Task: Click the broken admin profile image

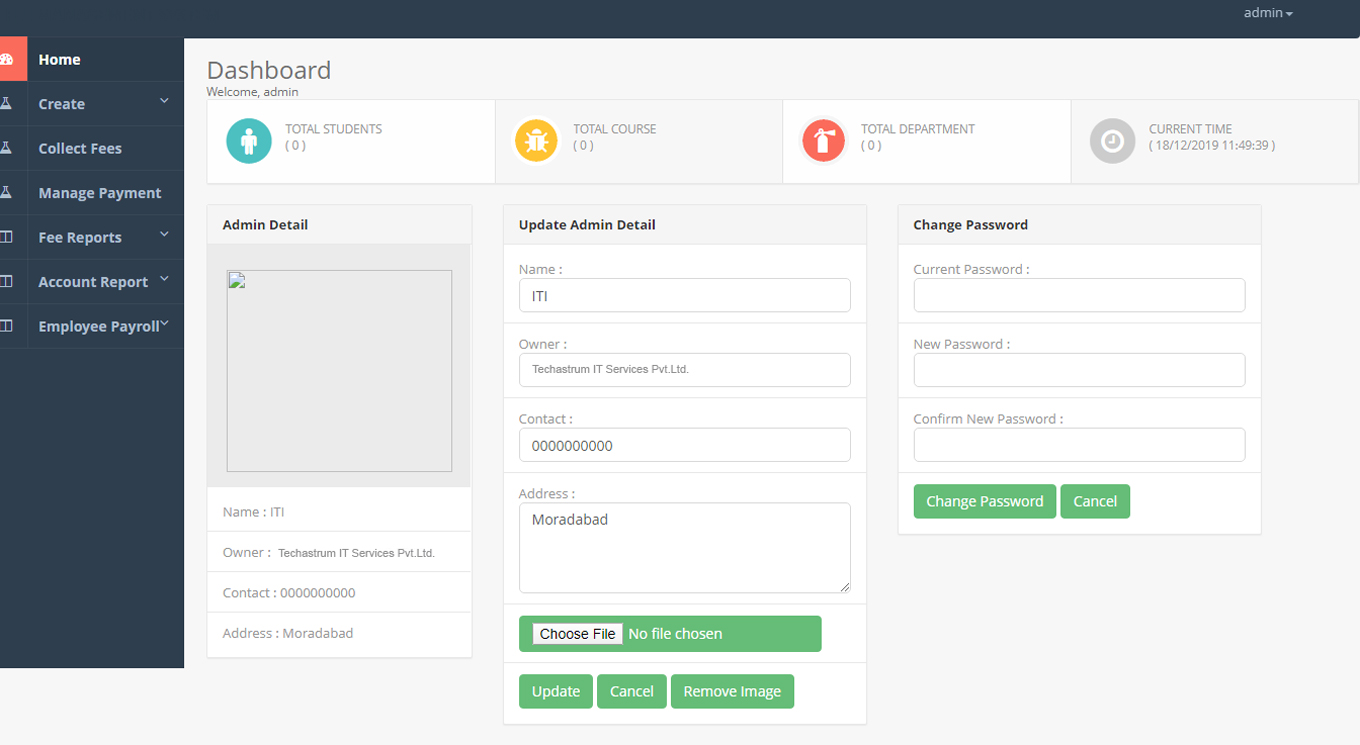Action: pos(339,371)
